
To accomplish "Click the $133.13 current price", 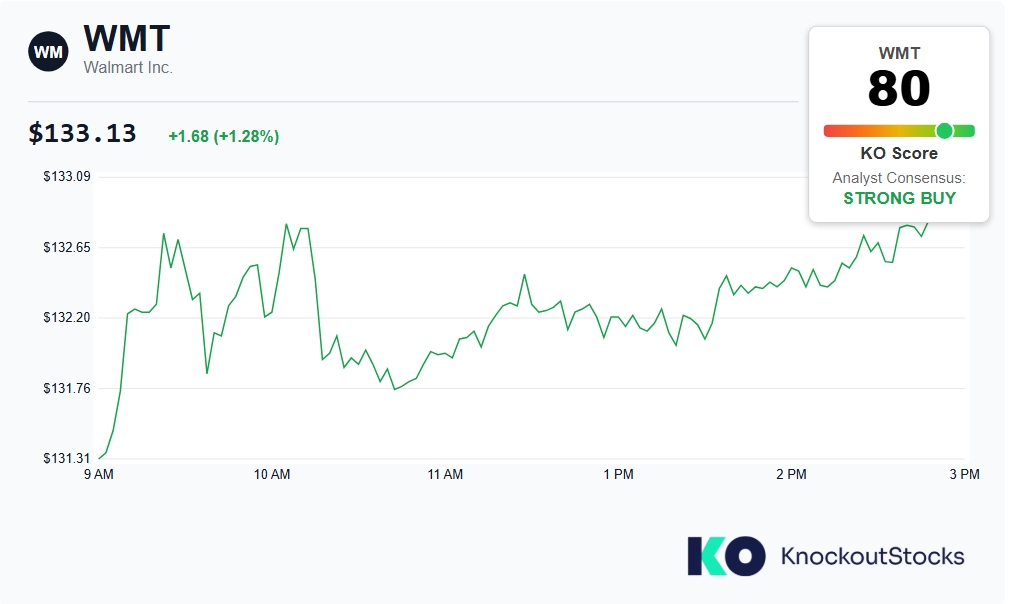I will click(x=82, y=133).
